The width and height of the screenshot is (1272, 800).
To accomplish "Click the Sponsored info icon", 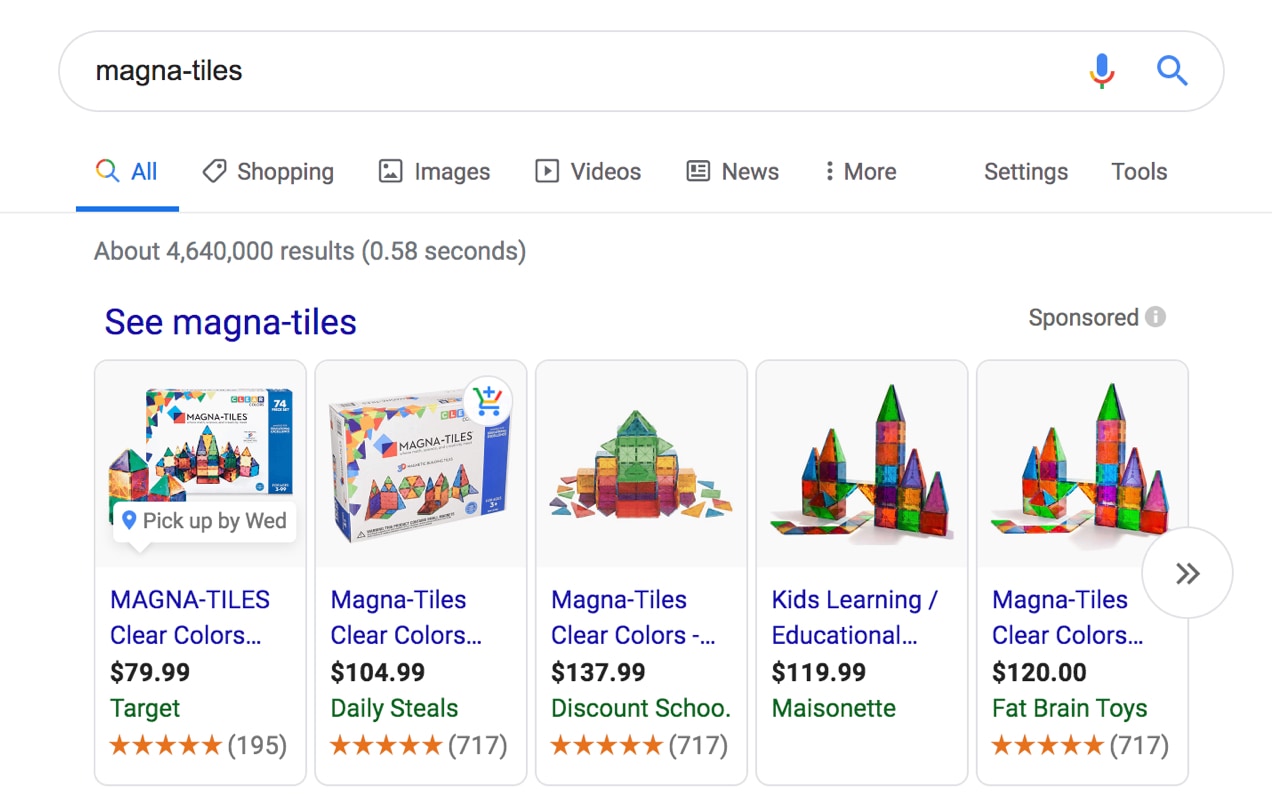I will click(1155, 318).
